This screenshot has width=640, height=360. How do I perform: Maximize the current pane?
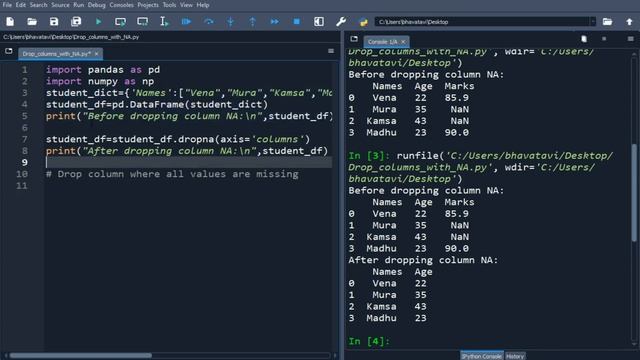click(x=319, y=22)
